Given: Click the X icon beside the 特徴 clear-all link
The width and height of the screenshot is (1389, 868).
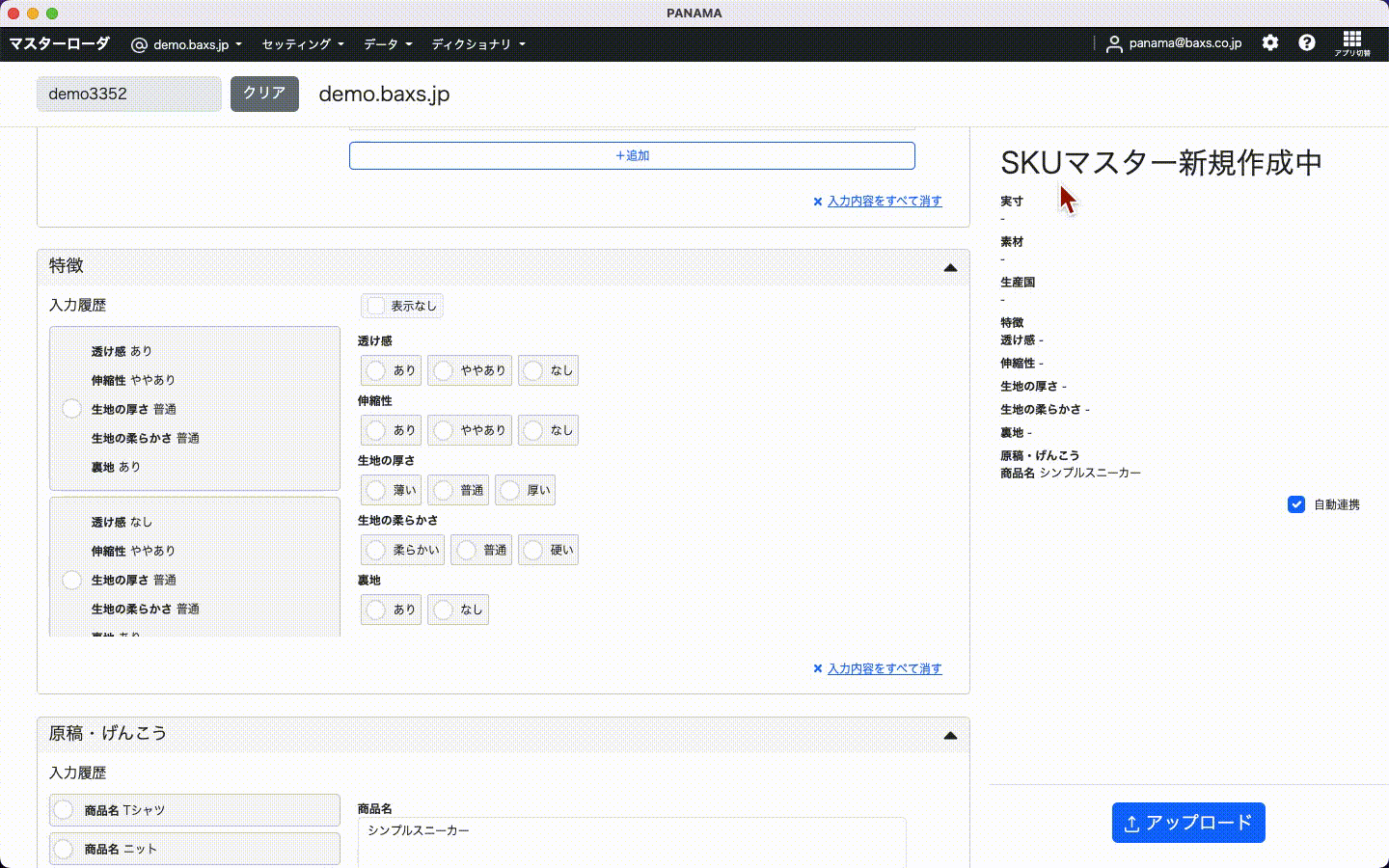Looking at the screenshot, I should [818, 668].
